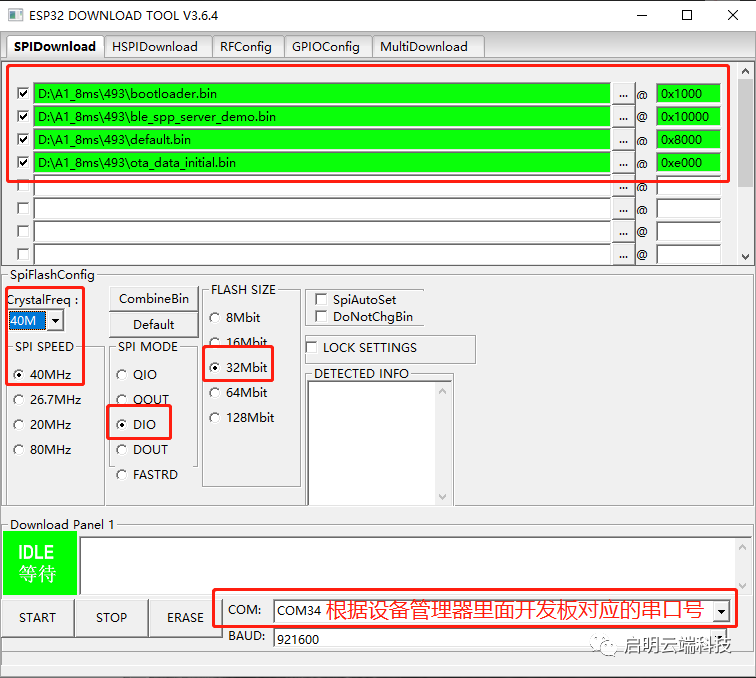Minimize the ESP32 Download Tool window
Image resolution: width=756 pixels, height=678 pixels.
642,15
